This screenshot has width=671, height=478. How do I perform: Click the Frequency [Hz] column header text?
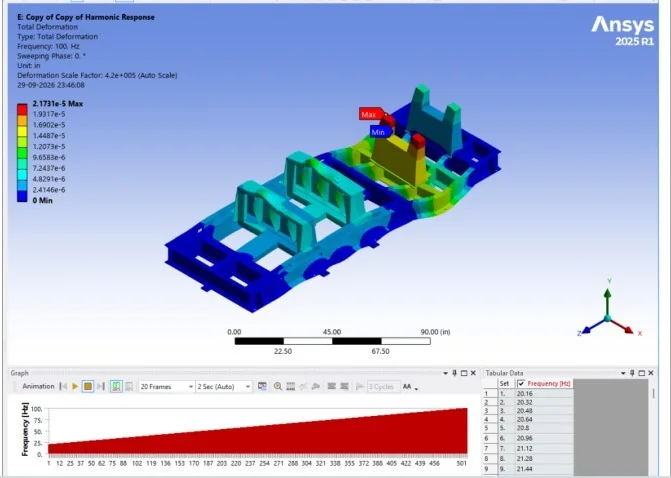(549, 383)
